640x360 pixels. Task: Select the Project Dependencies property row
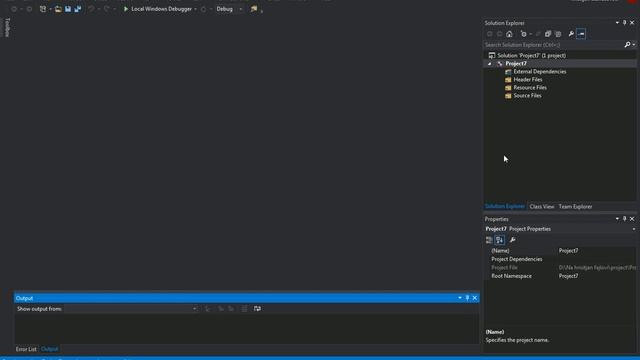click(560, 259)
